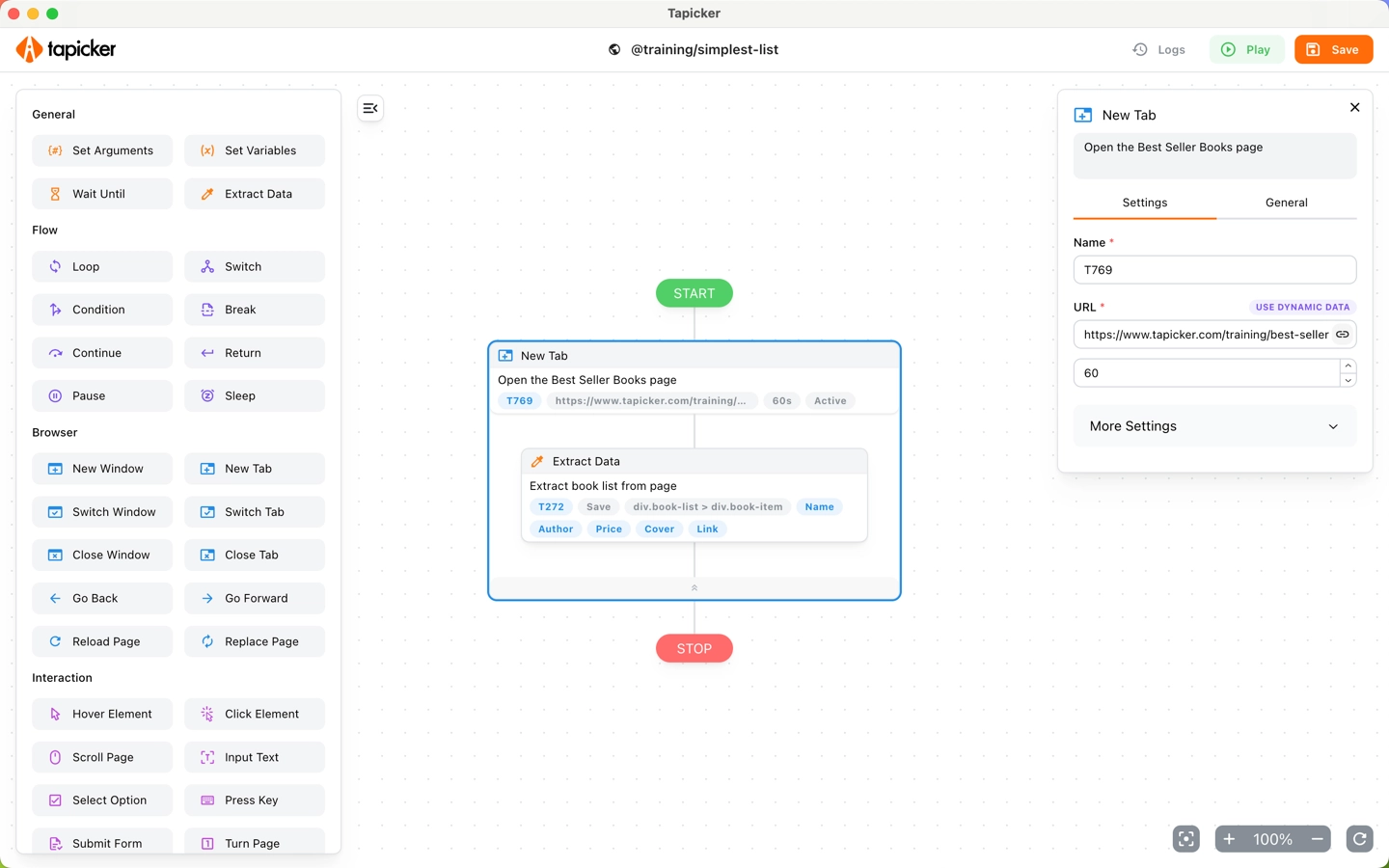Click the T272 tag in Extract Data
1389x868 pixels.
click(x=551, y=506)
